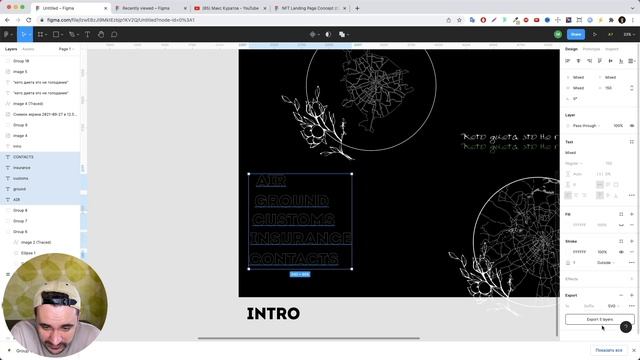The width and height of the screenshot is (640, 360).
Task: Click the Align top icon
Action: tap(600, 61)
